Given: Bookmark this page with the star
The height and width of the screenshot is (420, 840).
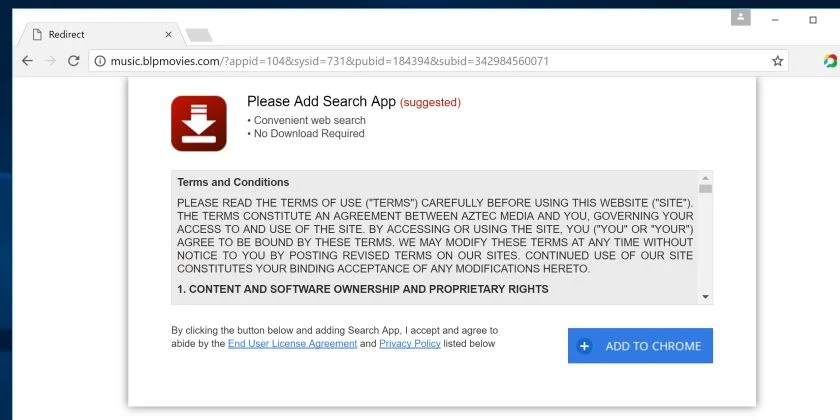Looking at the screenshot, I should (x=777, y=61).
